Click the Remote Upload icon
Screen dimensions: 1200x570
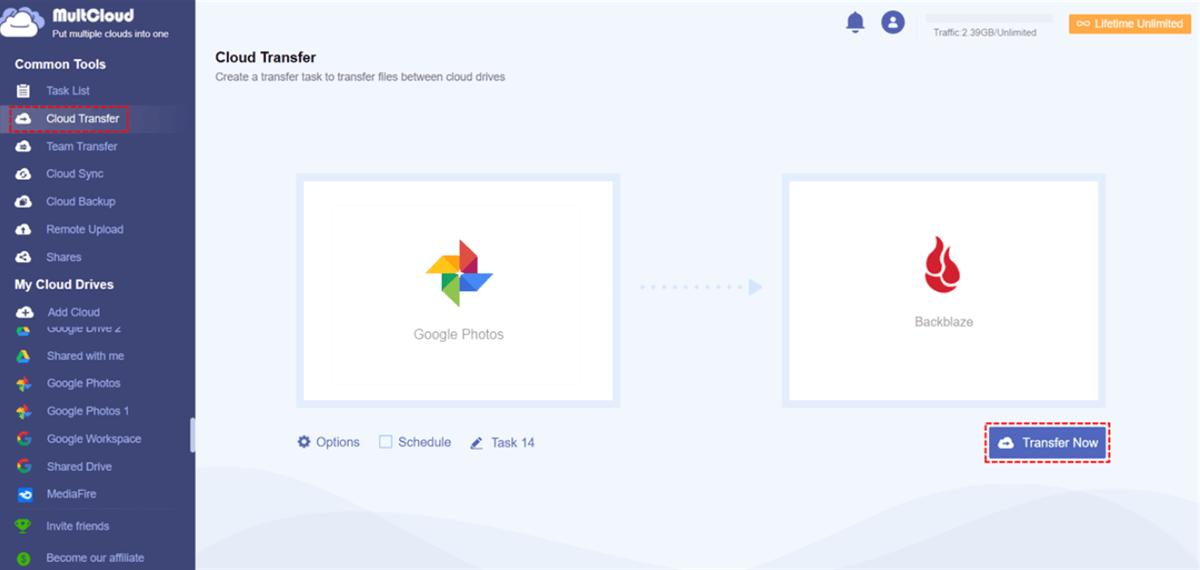25,230
